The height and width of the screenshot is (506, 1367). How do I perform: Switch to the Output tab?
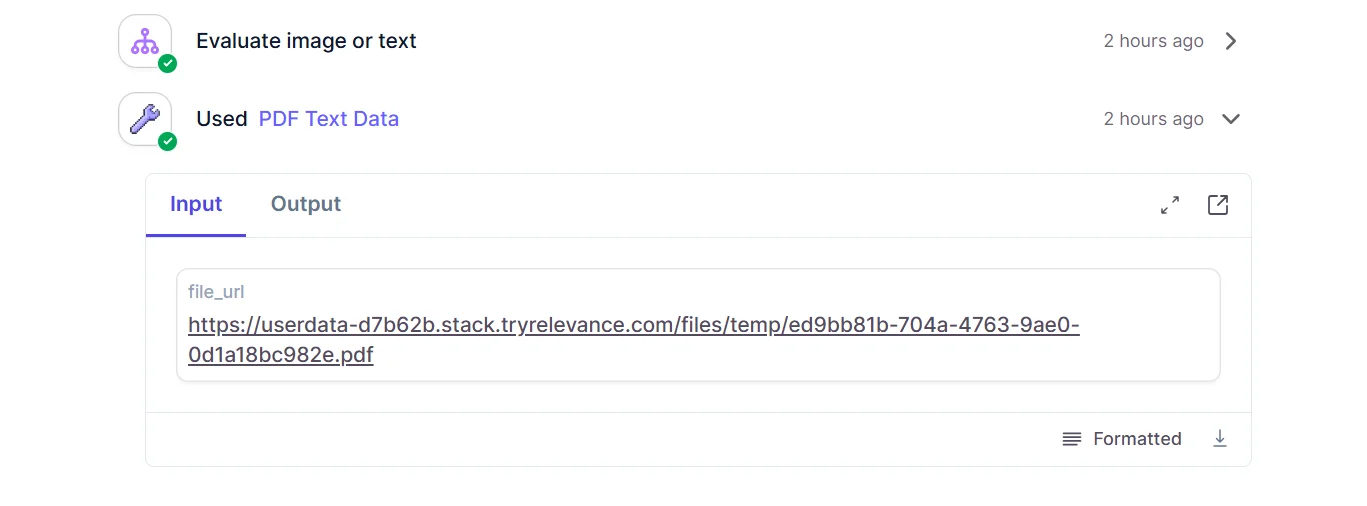coord(306,204)
